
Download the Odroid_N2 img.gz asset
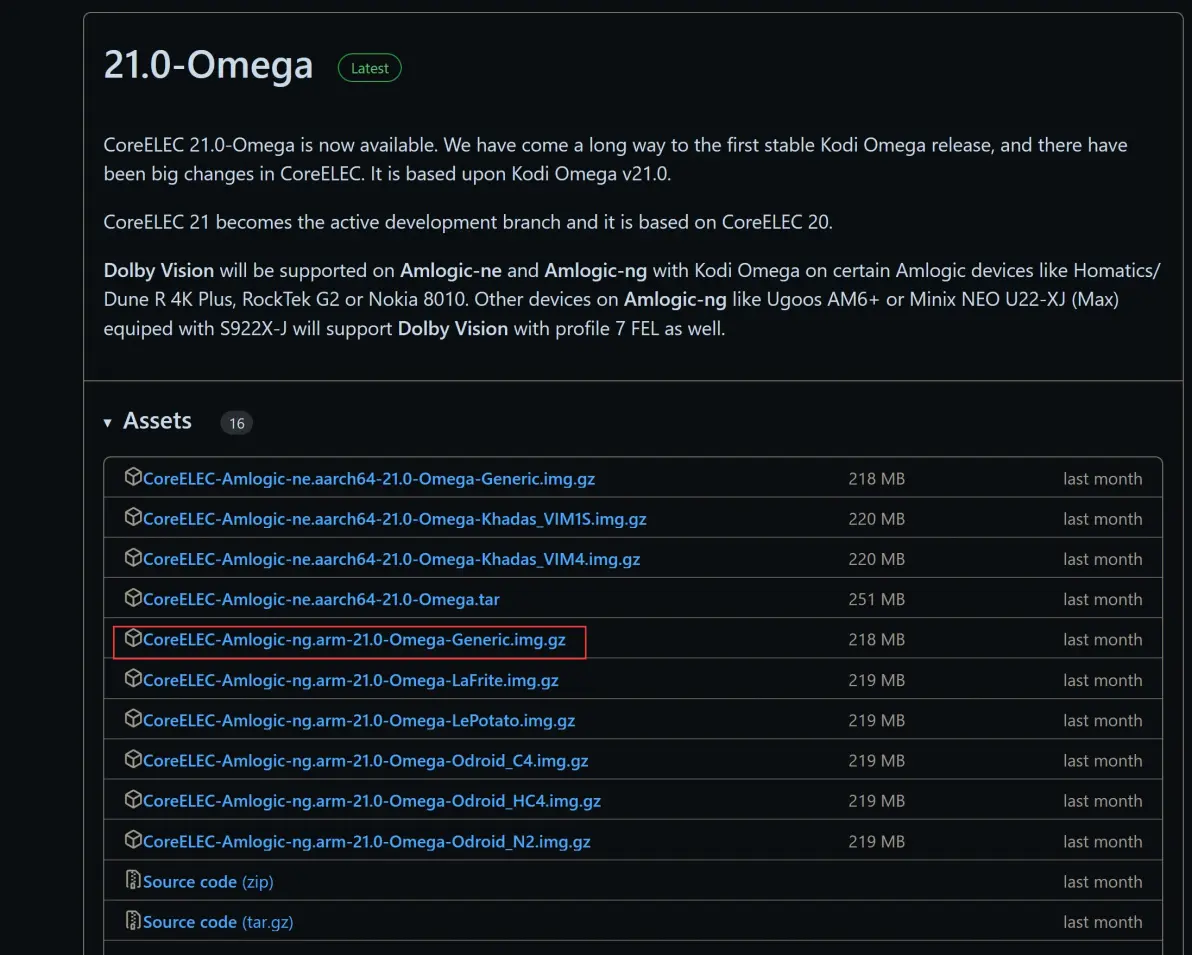[x=366, y=841]
